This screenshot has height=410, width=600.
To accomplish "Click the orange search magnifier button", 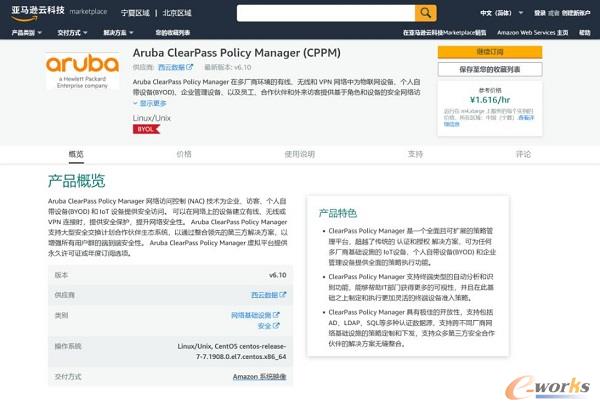I will (426, 13).
